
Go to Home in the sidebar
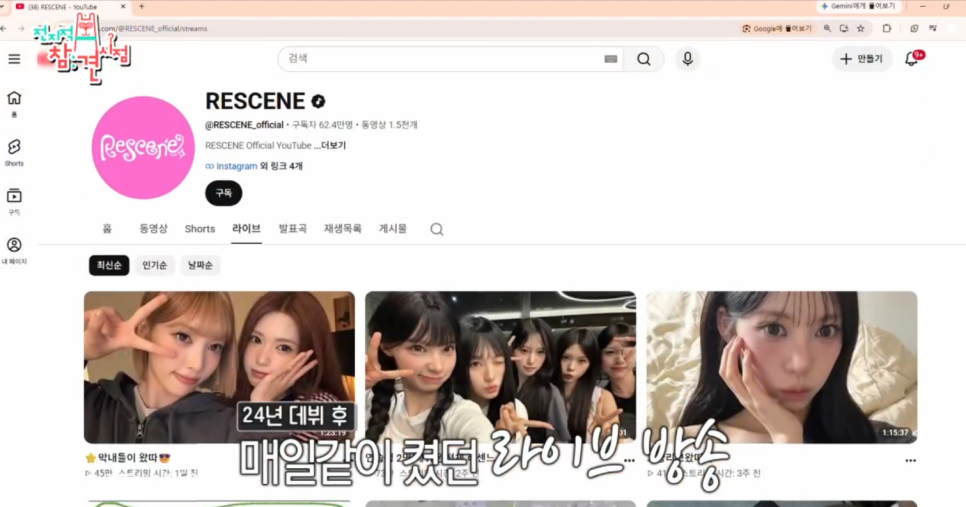(x=14, y=103)
